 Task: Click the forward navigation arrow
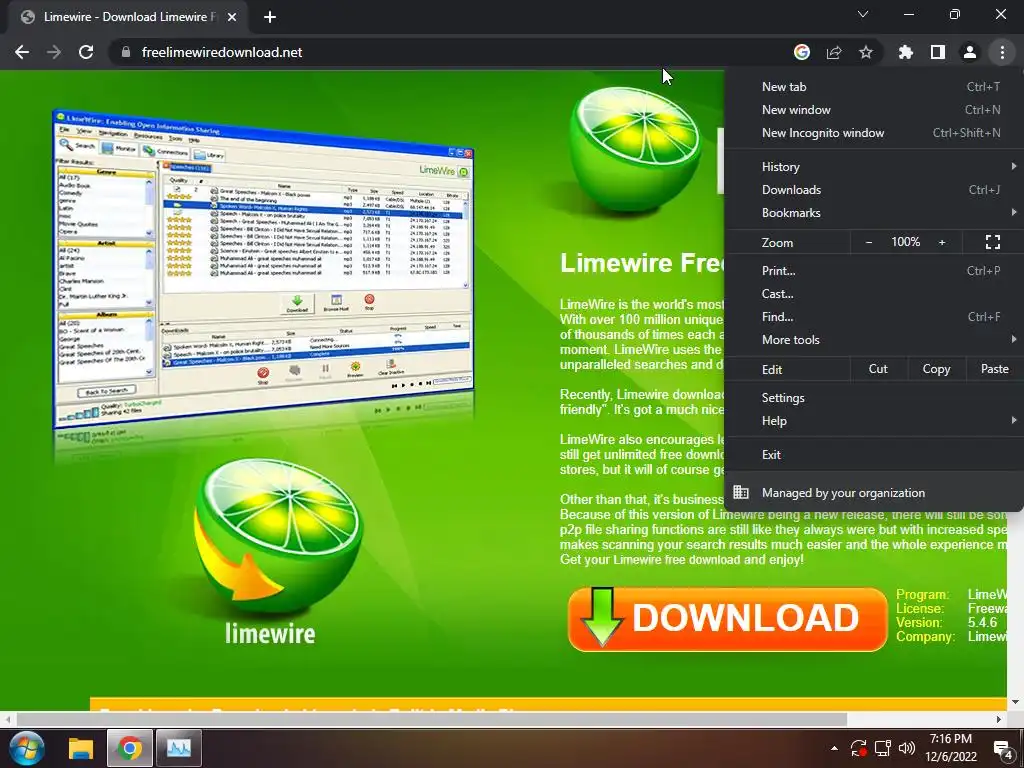54,52
